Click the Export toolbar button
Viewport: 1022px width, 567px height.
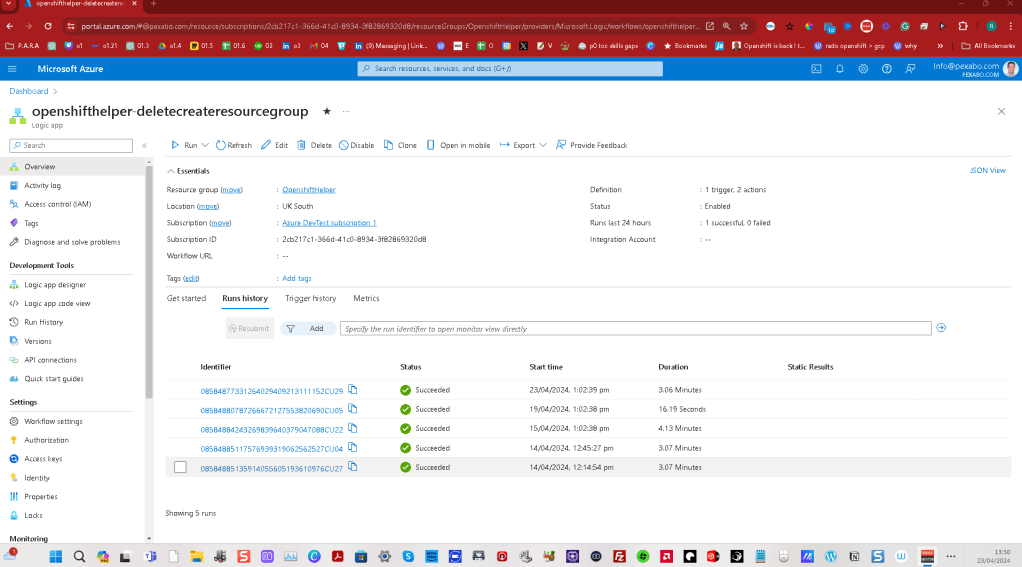[518, 145]
